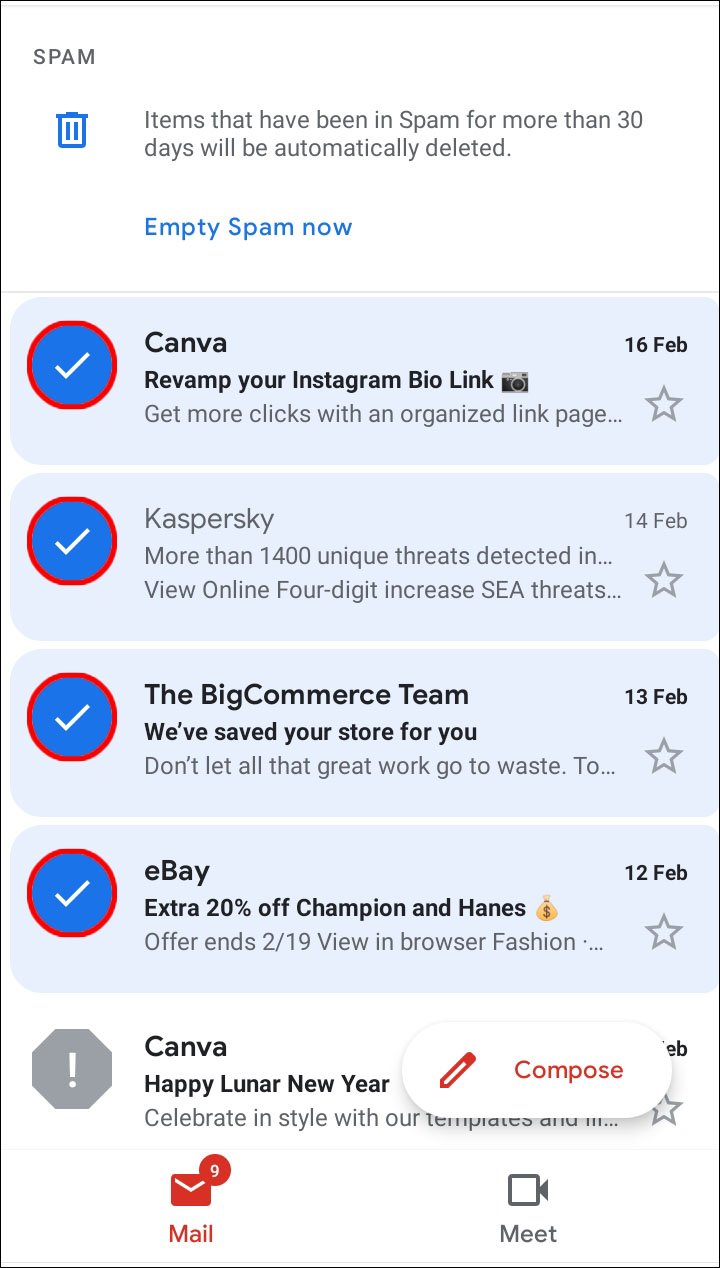
Task: Open the Meet tab
Action: 528,1206
